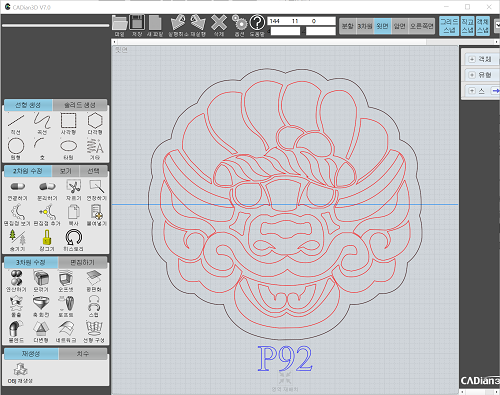
Task: Toggle object snap (객체 스냅) button
Action: tap(483, 26)
